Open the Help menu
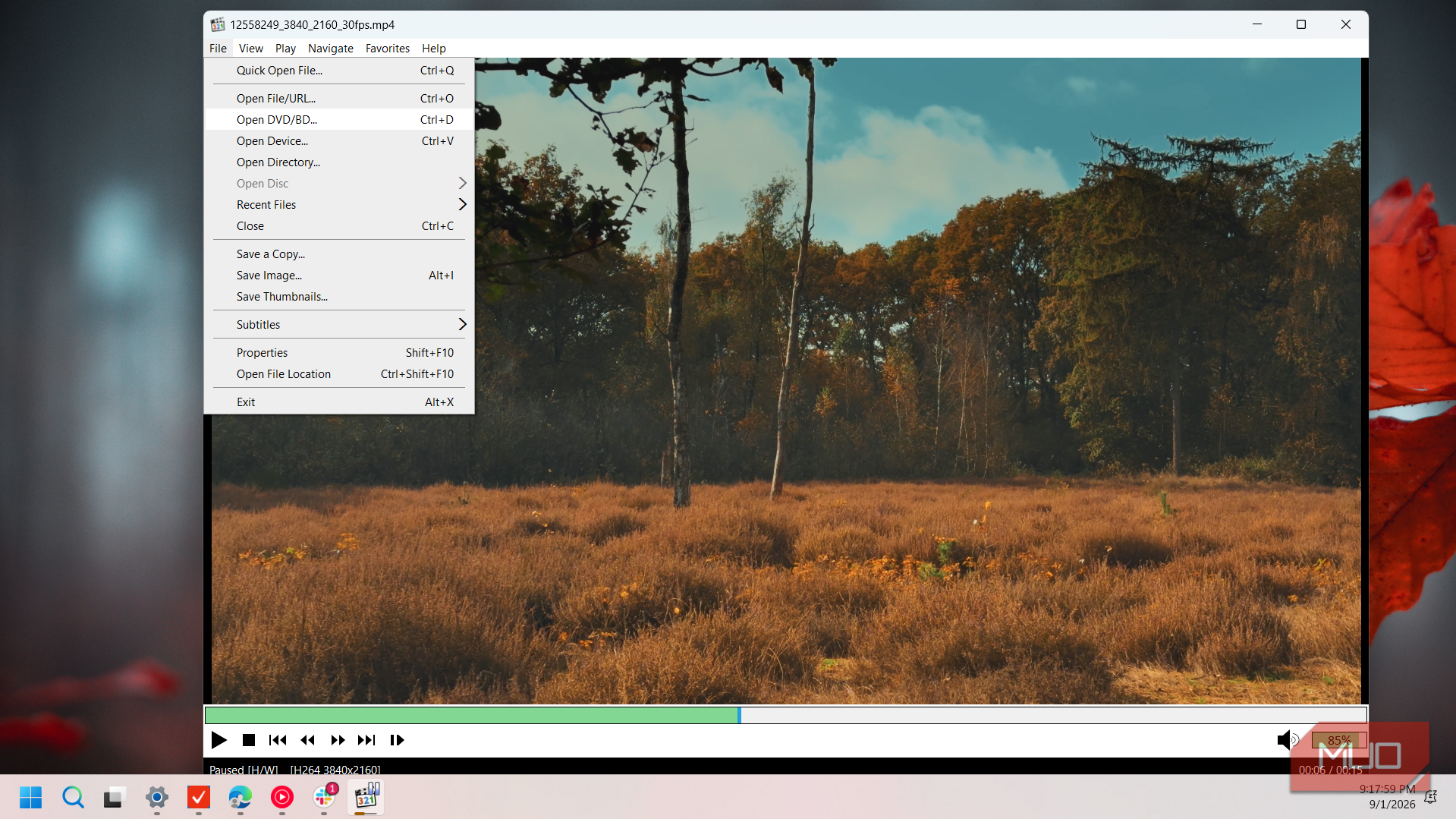 (434, 48)
